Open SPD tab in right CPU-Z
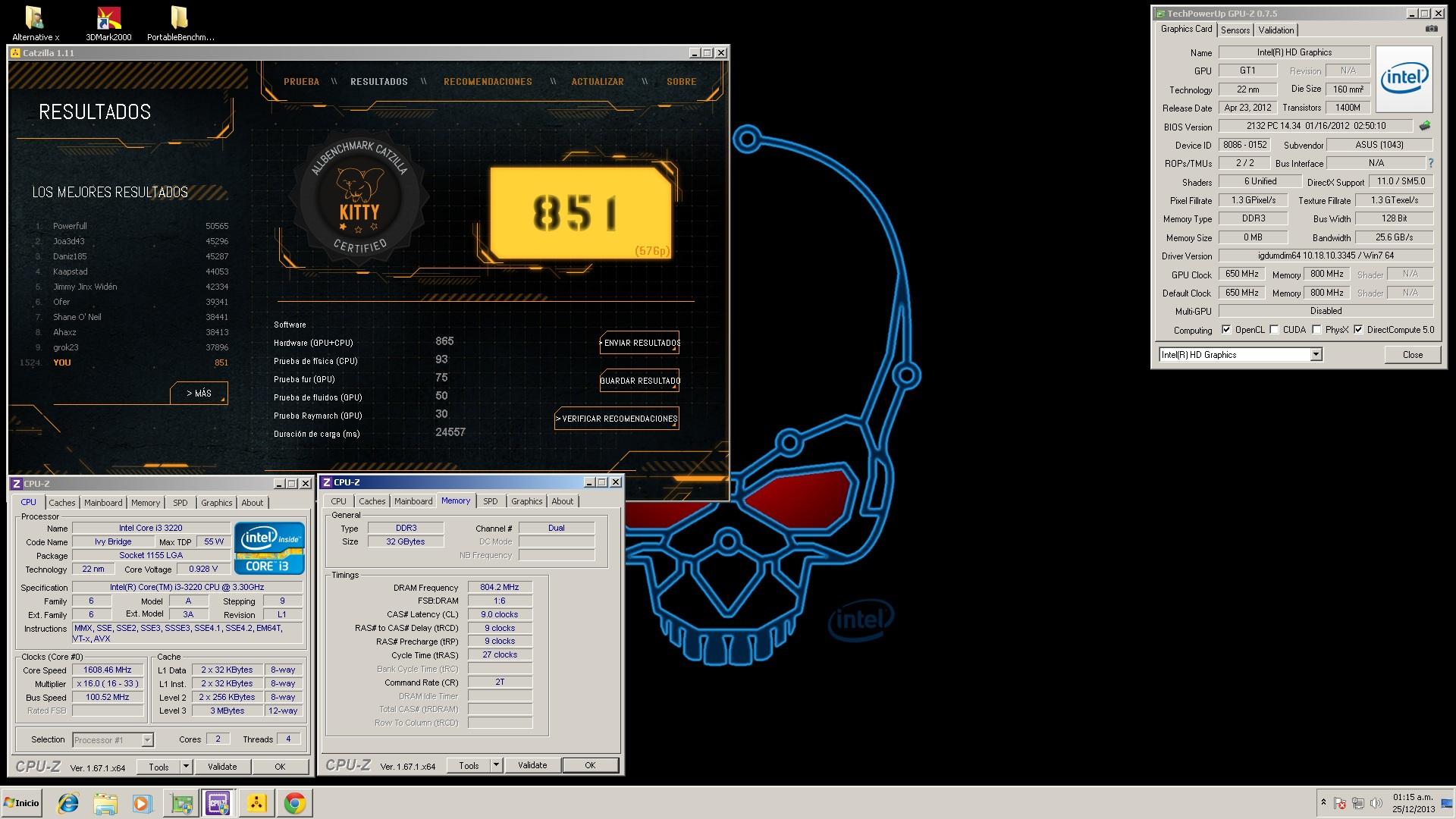 491,501
